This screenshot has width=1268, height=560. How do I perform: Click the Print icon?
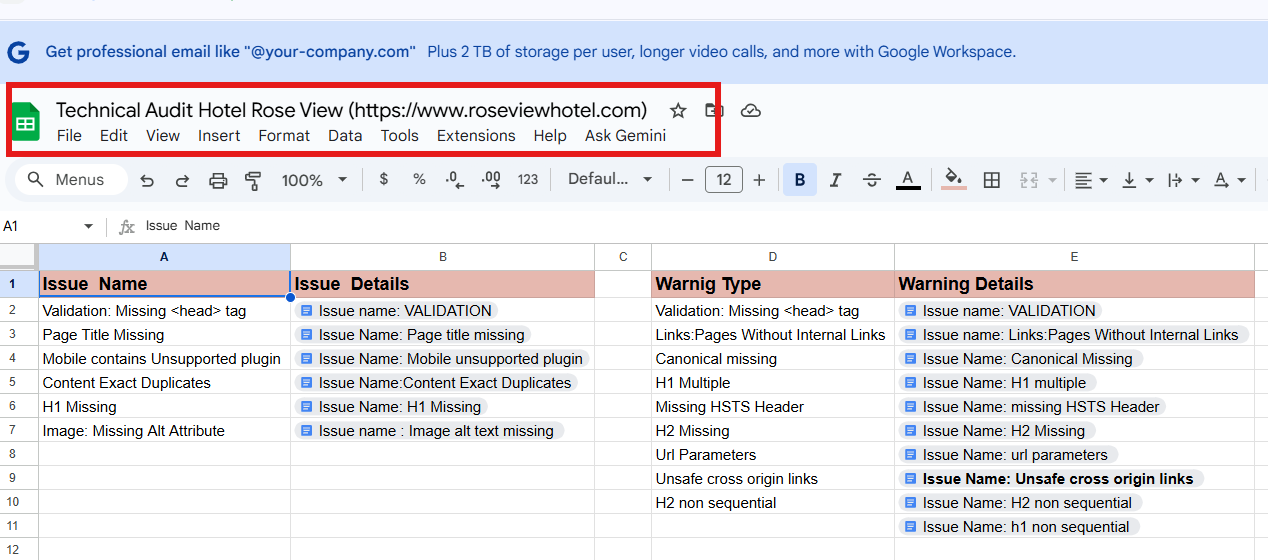[218, 180]
